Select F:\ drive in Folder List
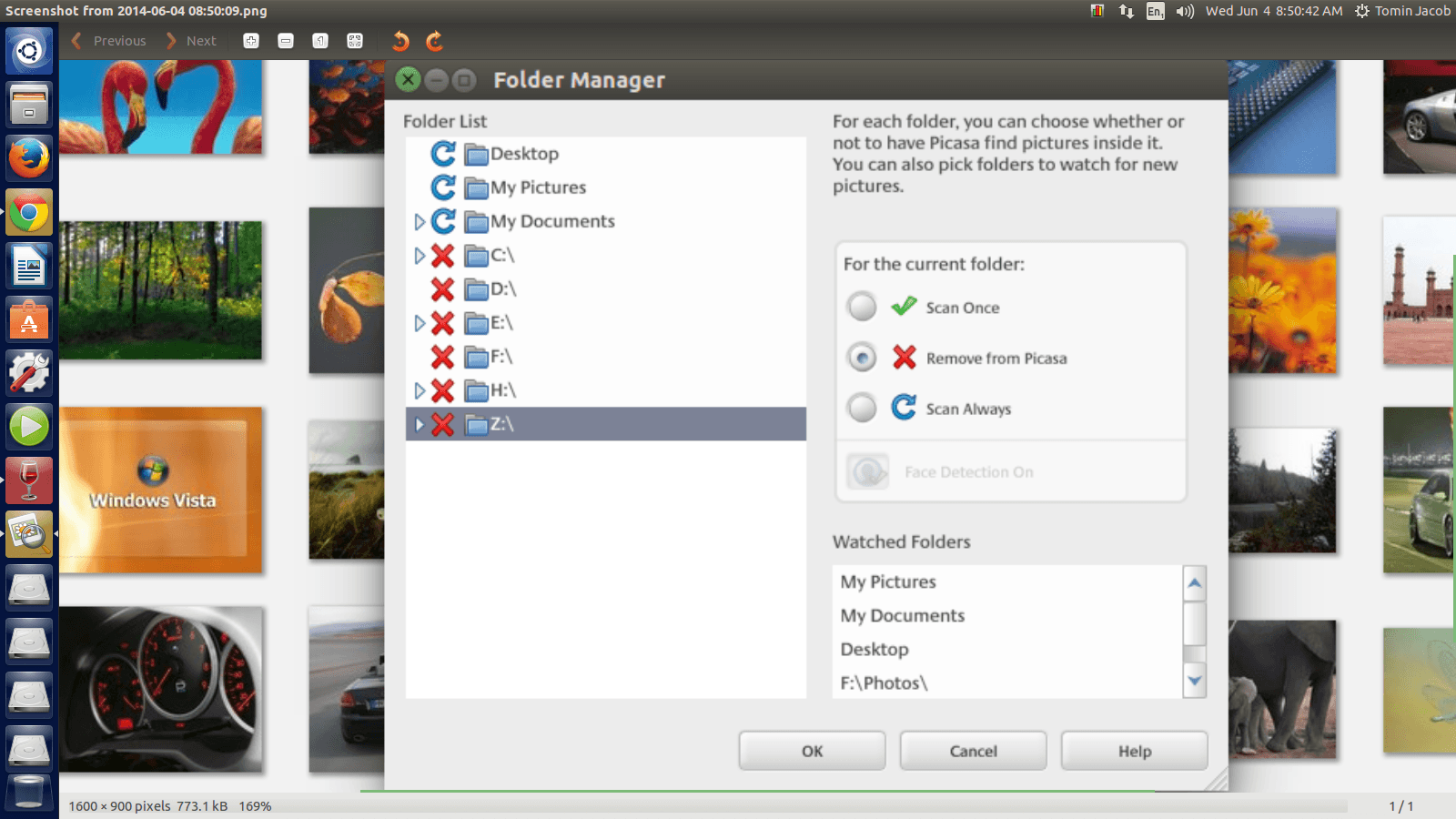 click(501, 357)
